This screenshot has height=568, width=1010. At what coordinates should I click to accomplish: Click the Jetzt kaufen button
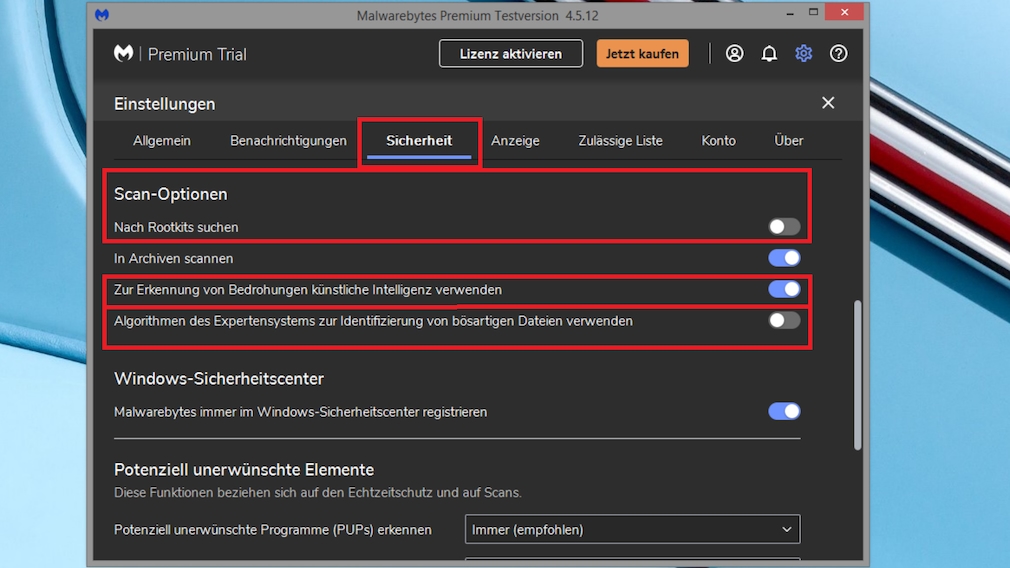(642, 53)
